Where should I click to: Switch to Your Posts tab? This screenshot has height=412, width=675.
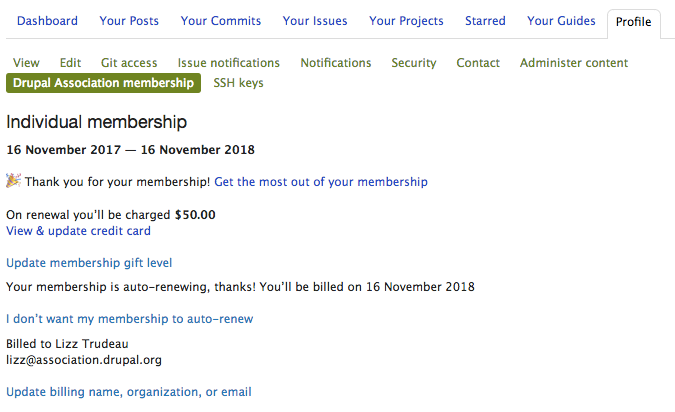click(x=129, y=21)
